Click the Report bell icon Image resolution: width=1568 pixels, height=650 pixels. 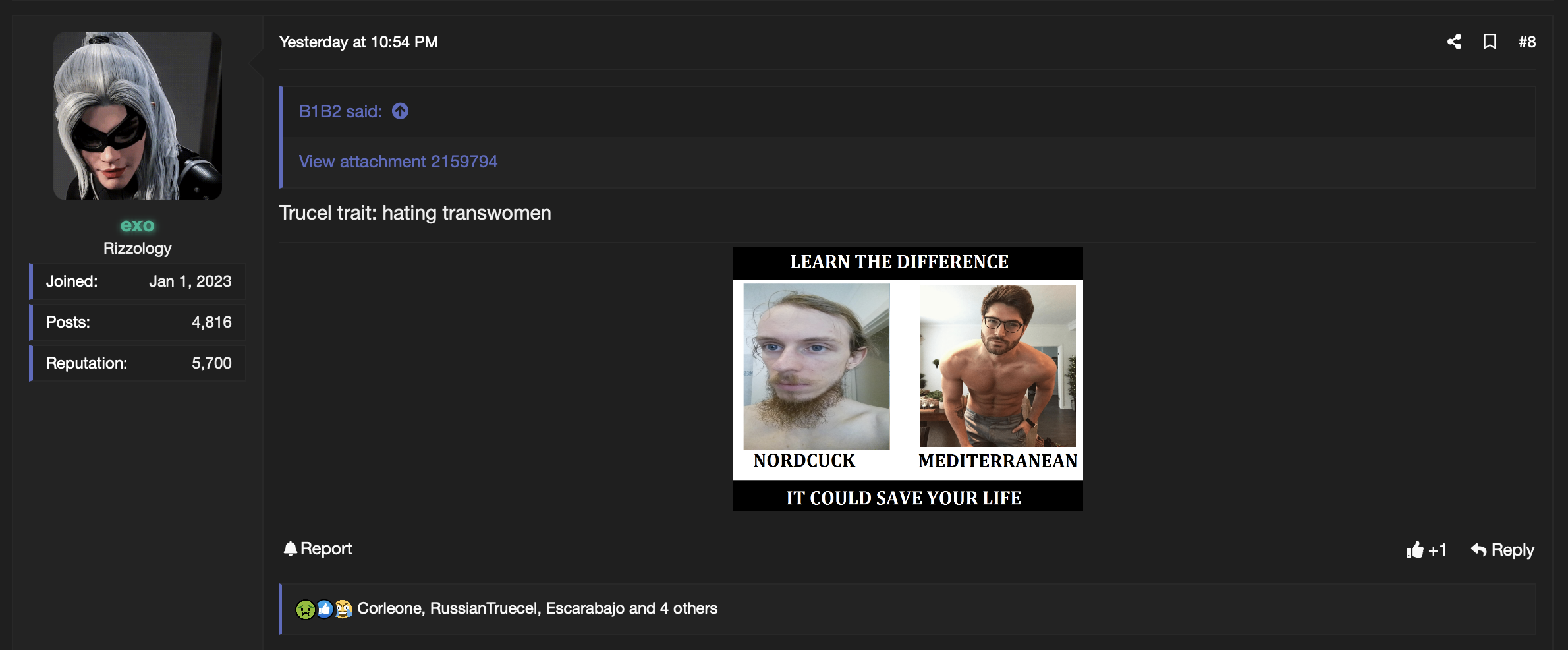point(290,548)
